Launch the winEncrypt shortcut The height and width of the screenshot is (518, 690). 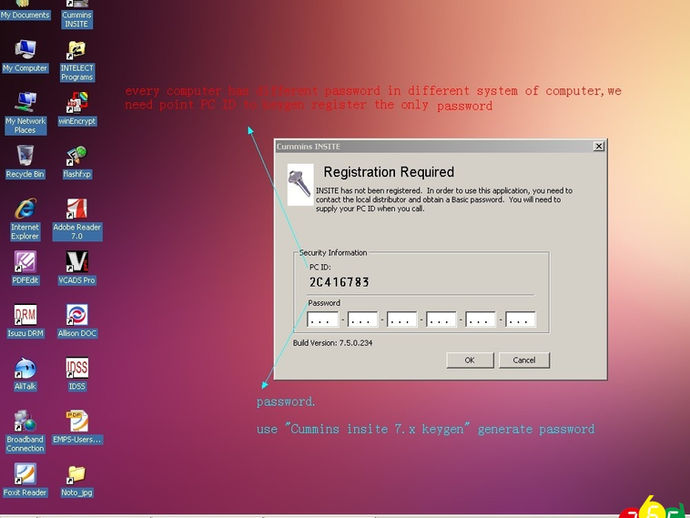[x=77, y=109]
